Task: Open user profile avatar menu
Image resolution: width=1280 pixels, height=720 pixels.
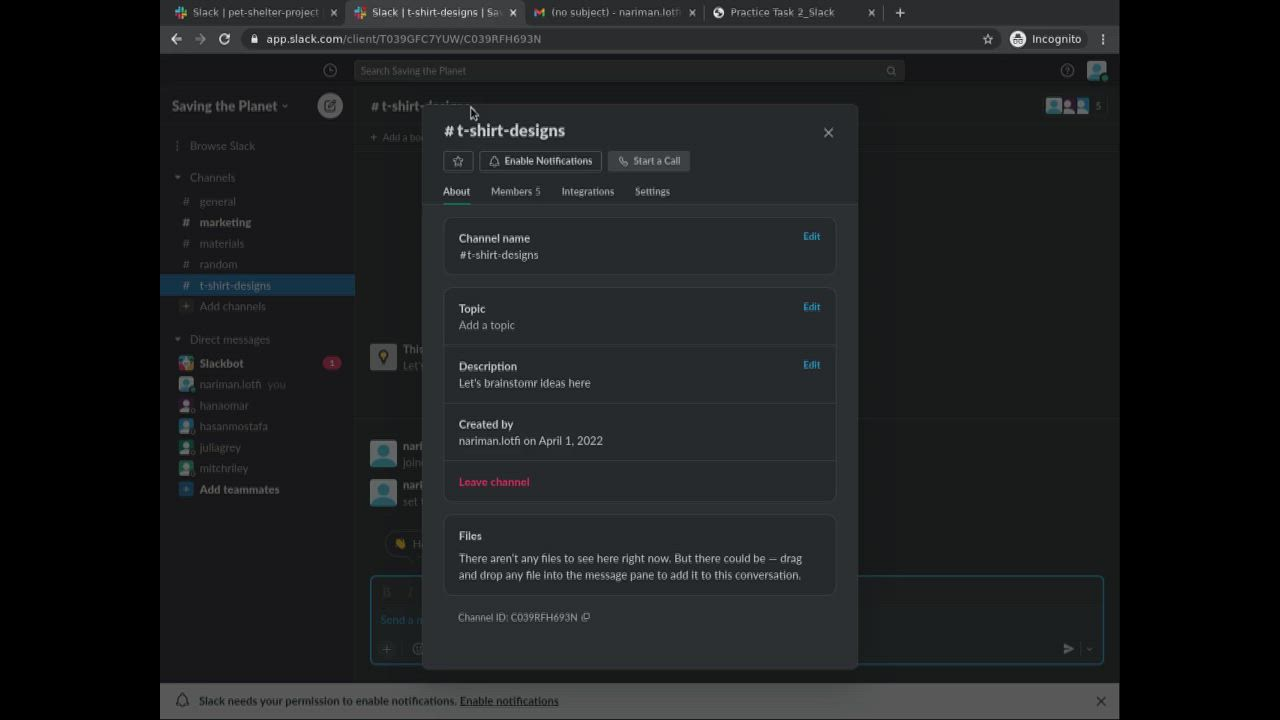Action: 1097,71
